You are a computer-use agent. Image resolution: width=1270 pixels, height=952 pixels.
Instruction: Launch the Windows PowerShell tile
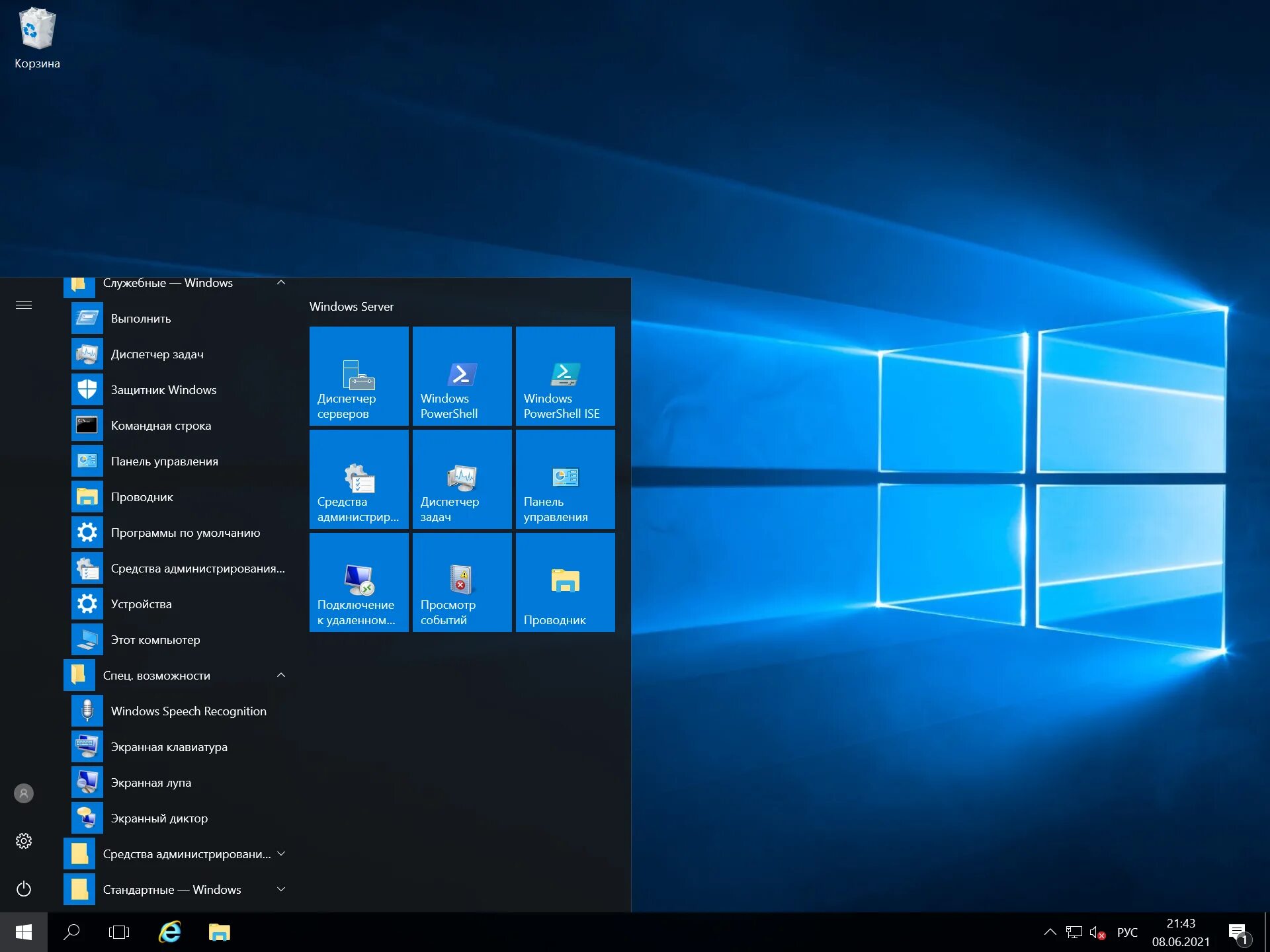(x=462, y=376)
